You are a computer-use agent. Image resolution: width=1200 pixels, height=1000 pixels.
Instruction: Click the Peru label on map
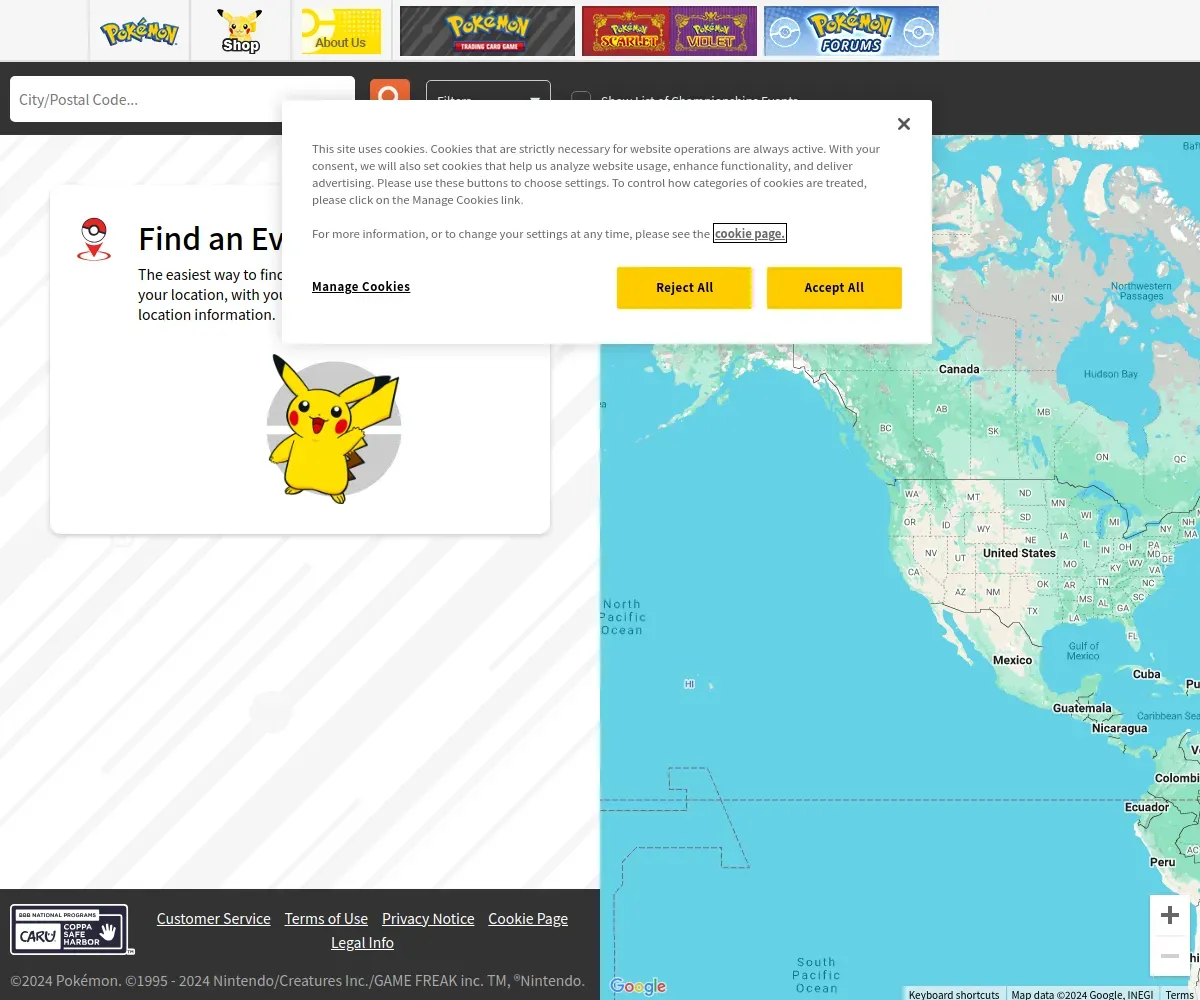pos(1163,862)
